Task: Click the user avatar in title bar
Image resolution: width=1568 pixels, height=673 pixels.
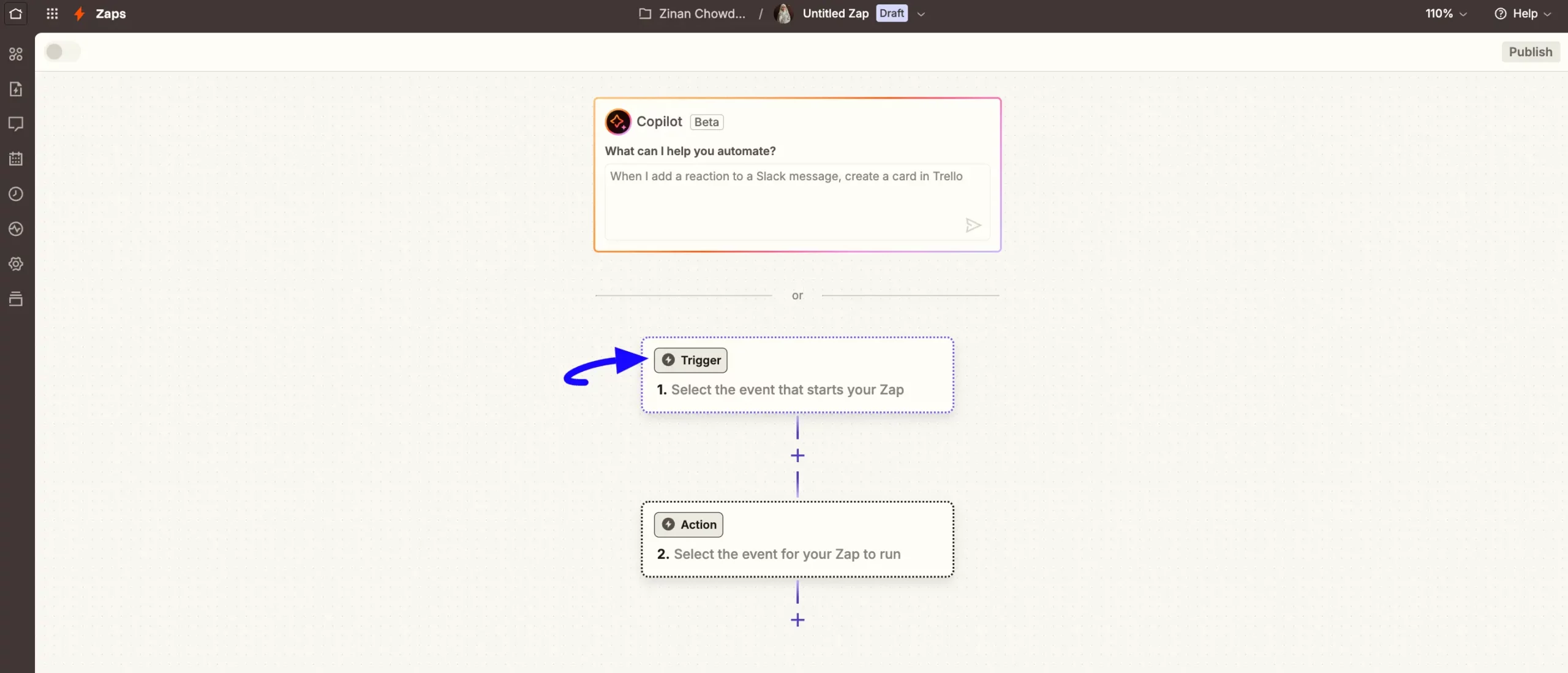Action: 783,13
